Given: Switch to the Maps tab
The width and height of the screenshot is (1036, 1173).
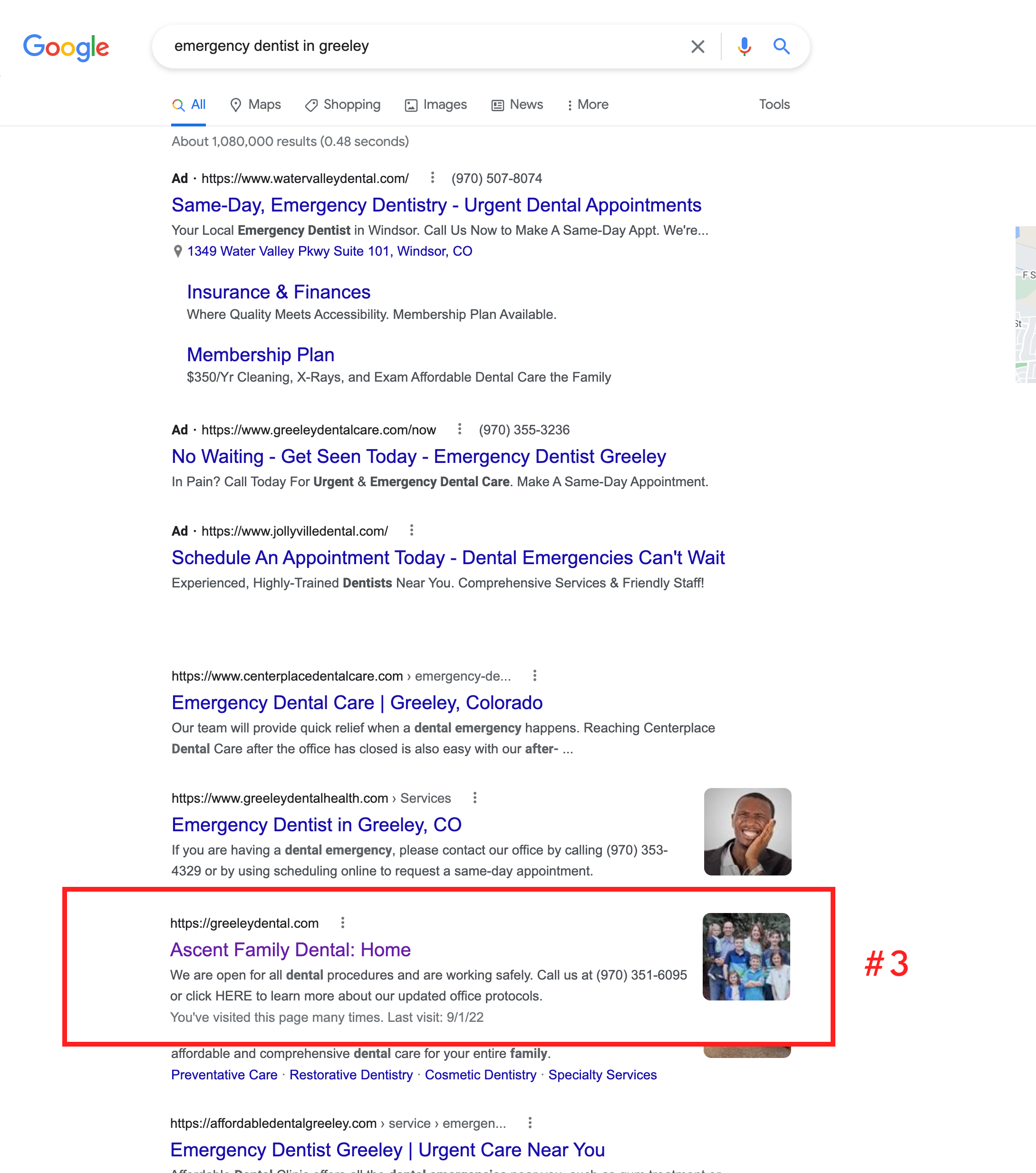Looking at the screenshot, I should pos(255,105).
